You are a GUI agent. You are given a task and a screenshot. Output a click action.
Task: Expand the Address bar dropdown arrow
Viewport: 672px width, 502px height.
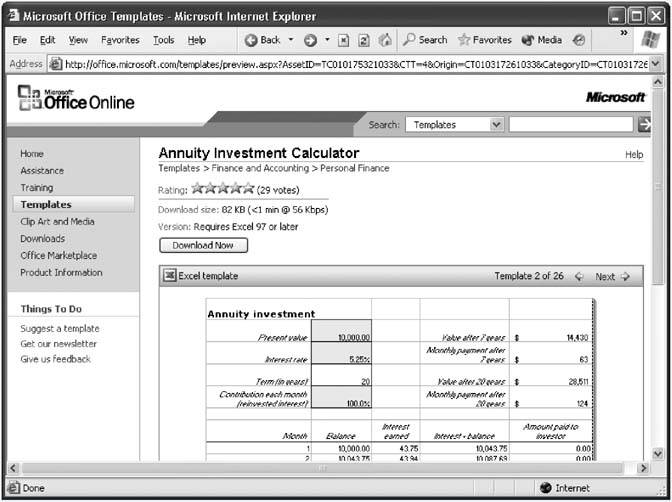click(x=655, y=63)
